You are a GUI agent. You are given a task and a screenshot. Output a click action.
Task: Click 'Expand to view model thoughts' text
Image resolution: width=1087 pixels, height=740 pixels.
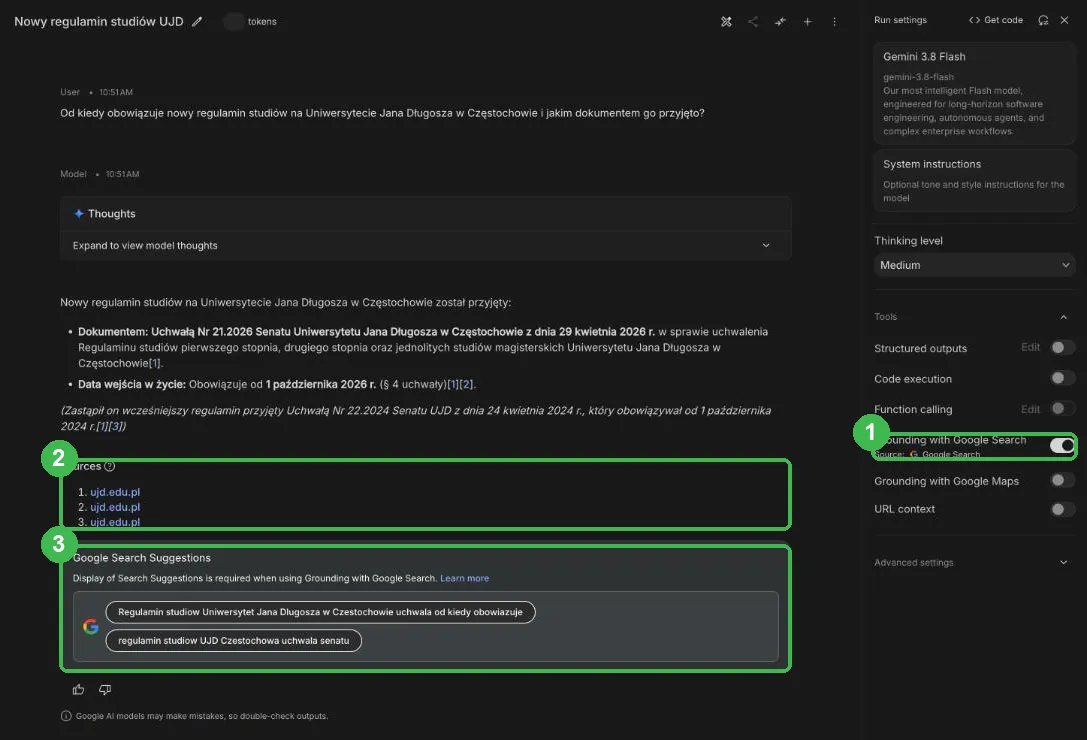[x=145, y=245]
